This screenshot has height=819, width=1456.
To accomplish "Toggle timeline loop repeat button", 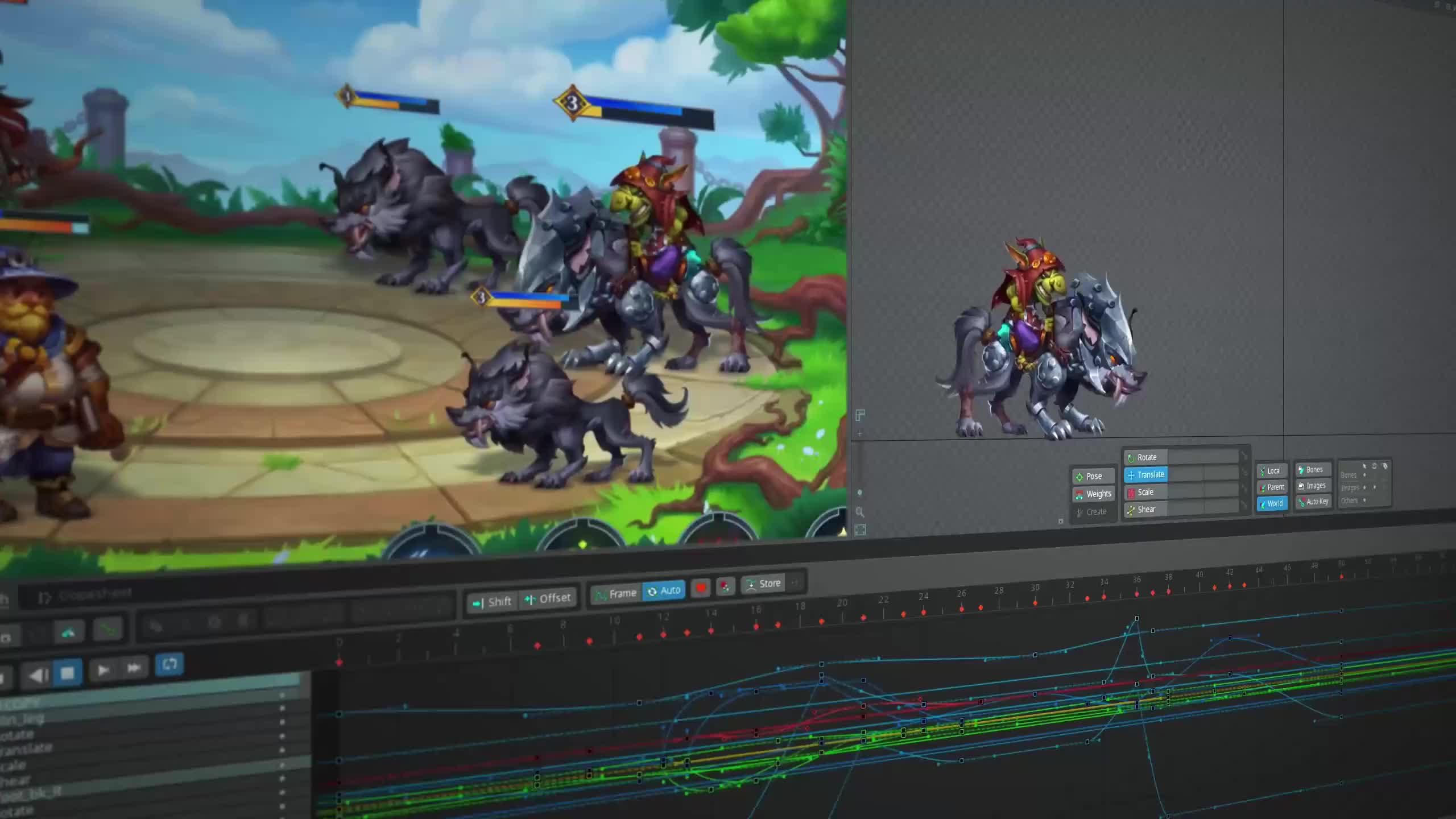I will [x=169, y=664].
